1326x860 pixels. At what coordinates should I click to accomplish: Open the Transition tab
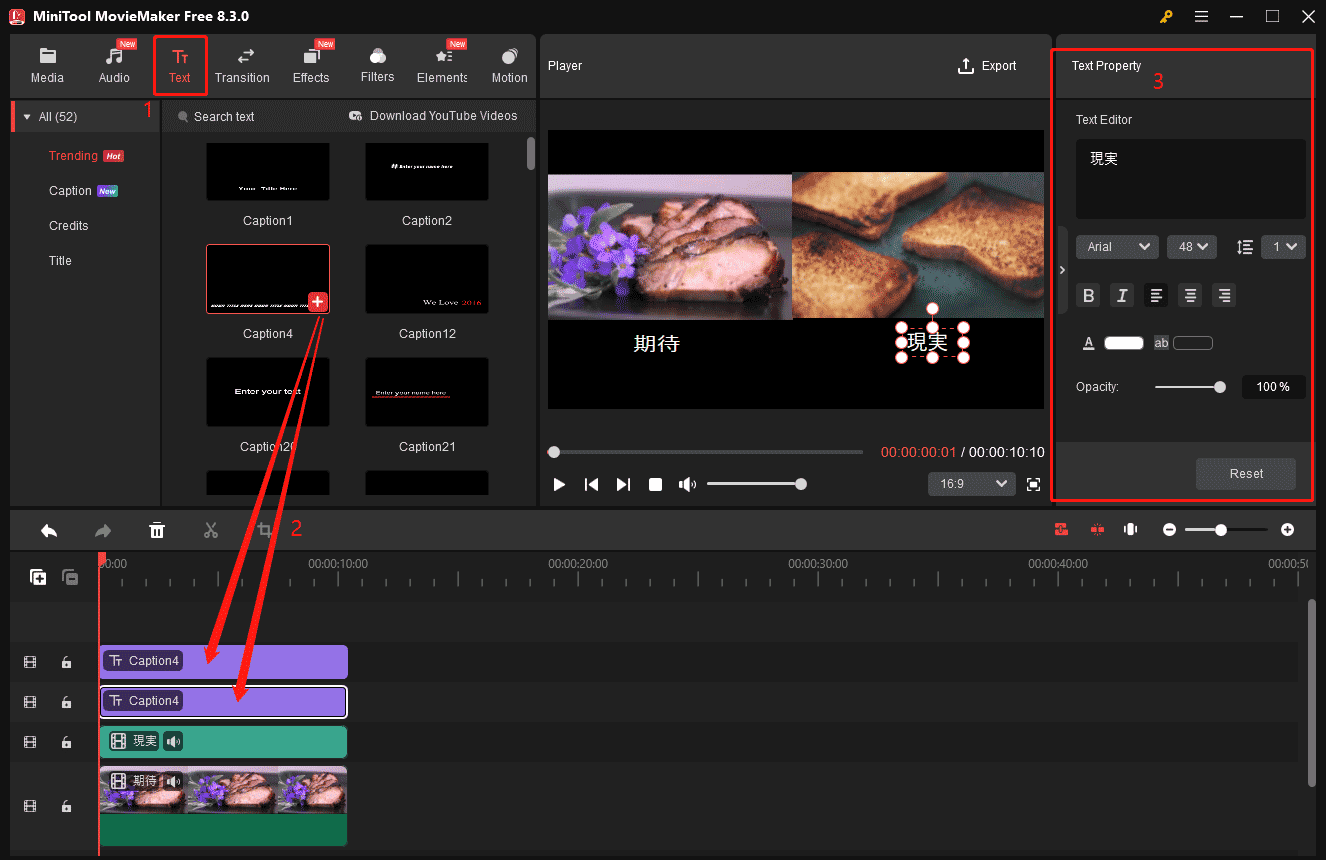(x=242, y=65)
